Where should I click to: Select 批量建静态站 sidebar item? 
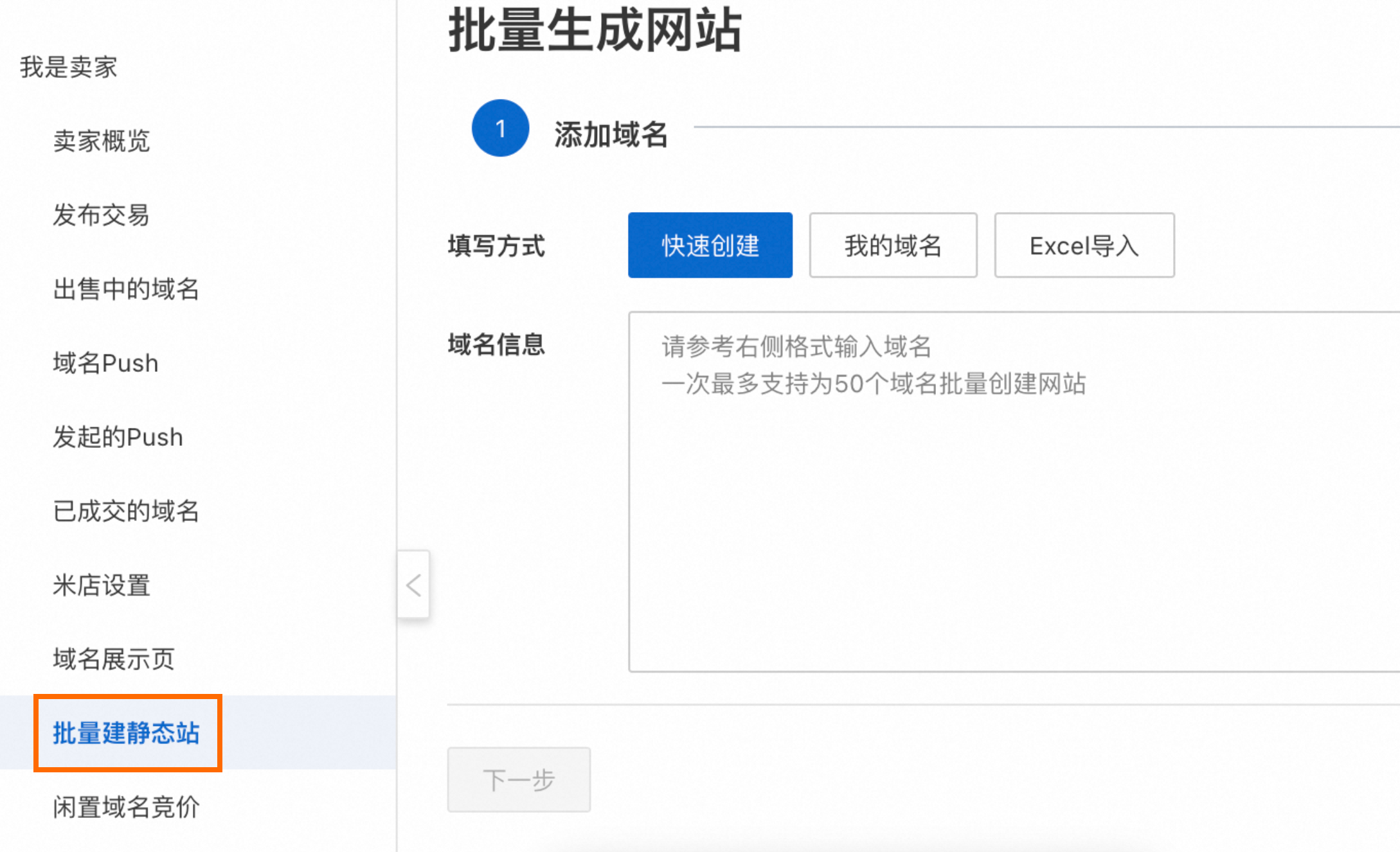point(126,732)
